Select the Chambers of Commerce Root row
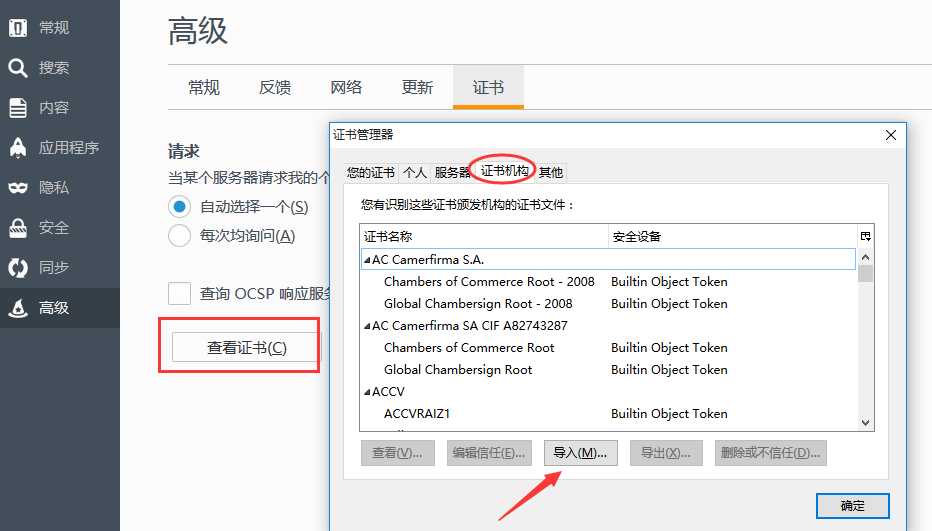The width and height of the screenshot is (932, 531). 608,348
